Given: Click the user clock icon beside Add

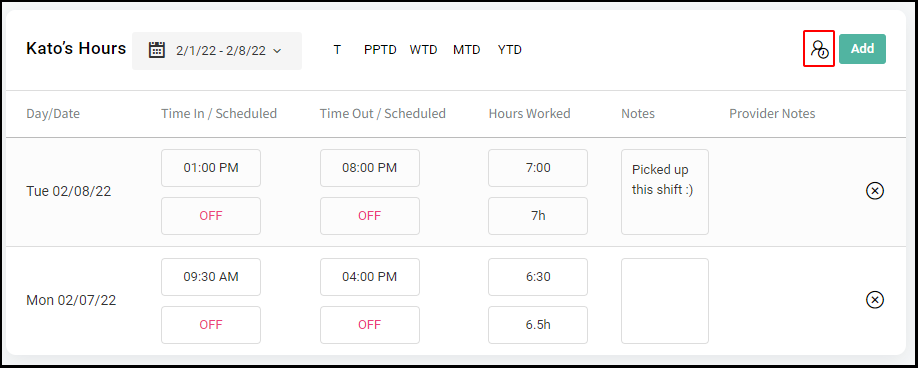Looking at the screenshot, I should [819, 49].
